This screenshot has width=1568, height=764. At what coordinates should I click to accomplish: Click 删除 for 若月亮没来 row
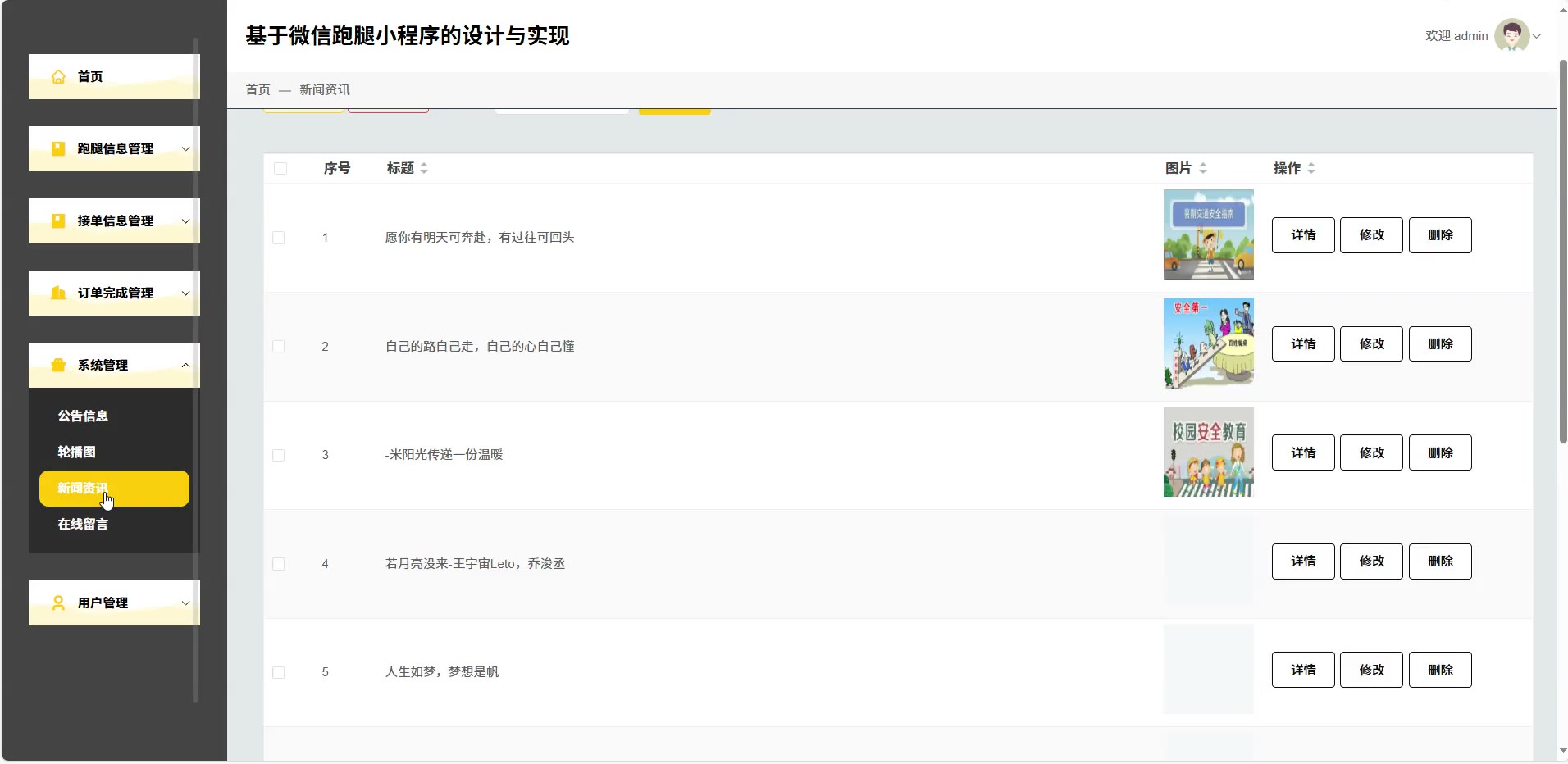coord(1440,562)
